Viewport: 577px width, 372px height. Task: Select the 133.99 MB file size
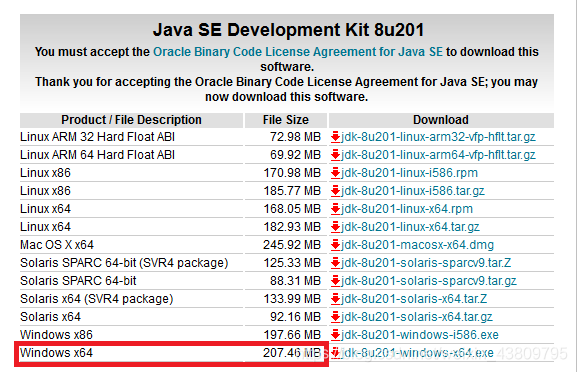coord(292,299)
